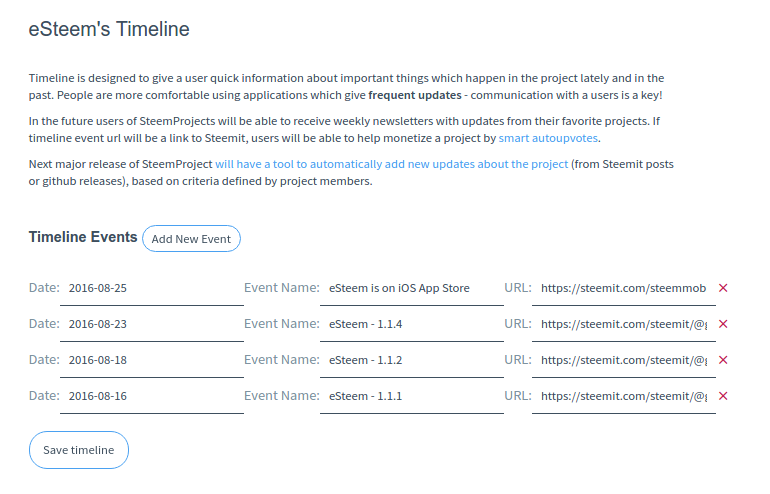Image resolution: width=770 pixels, height=494 pixels.
Task: Remove the eSteem - 1.1.4 event
Action: (723, 324)
